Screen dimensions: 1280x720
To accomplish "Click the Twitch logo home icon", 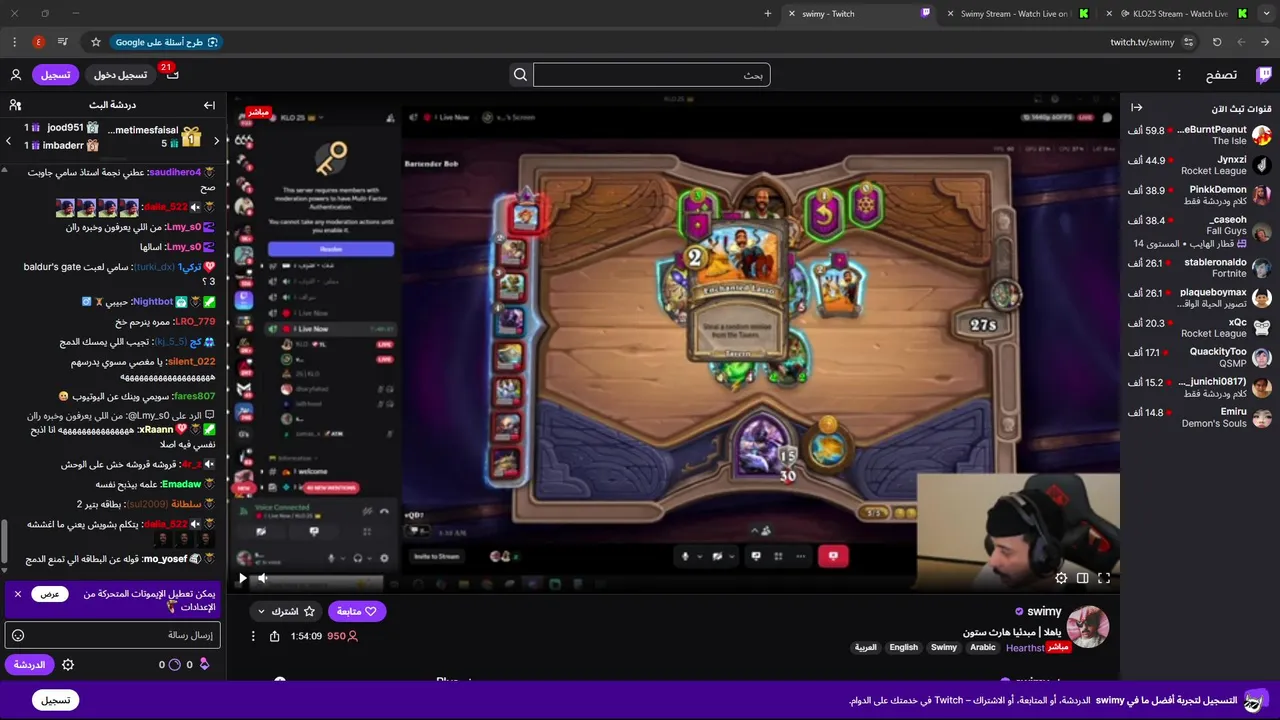I will tap(1264, 75).
